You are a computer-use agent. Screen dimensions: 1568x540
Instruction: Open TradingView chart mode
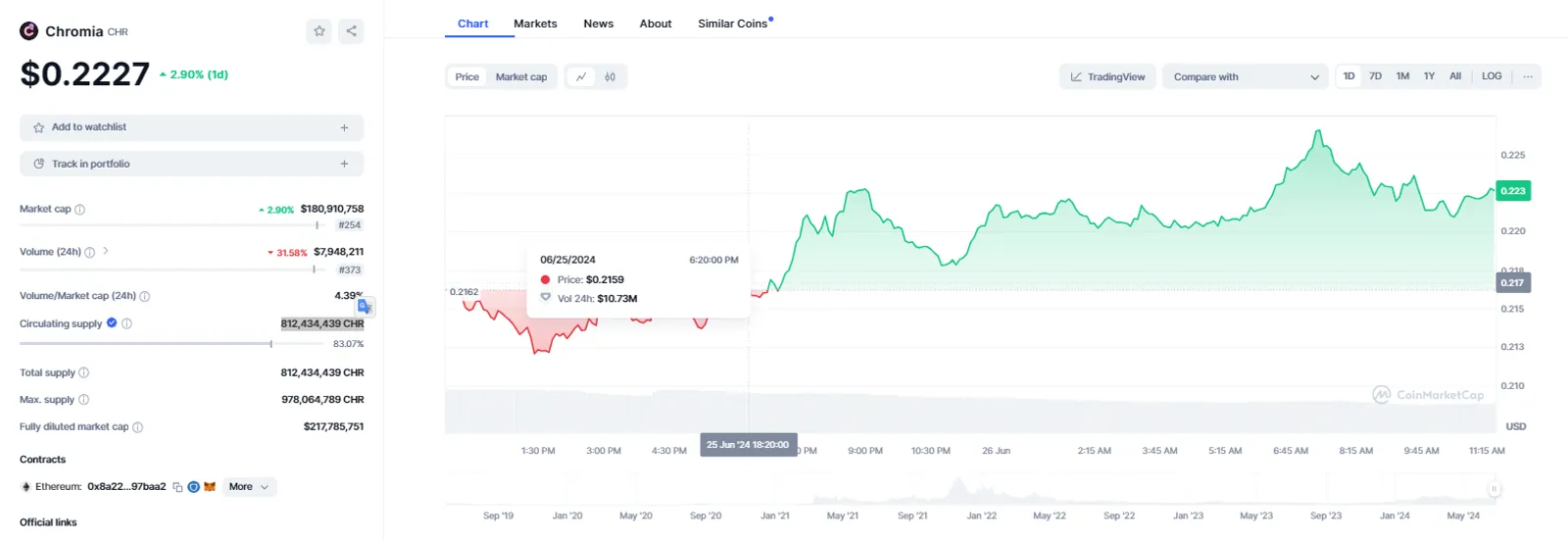click(1107, 76)
